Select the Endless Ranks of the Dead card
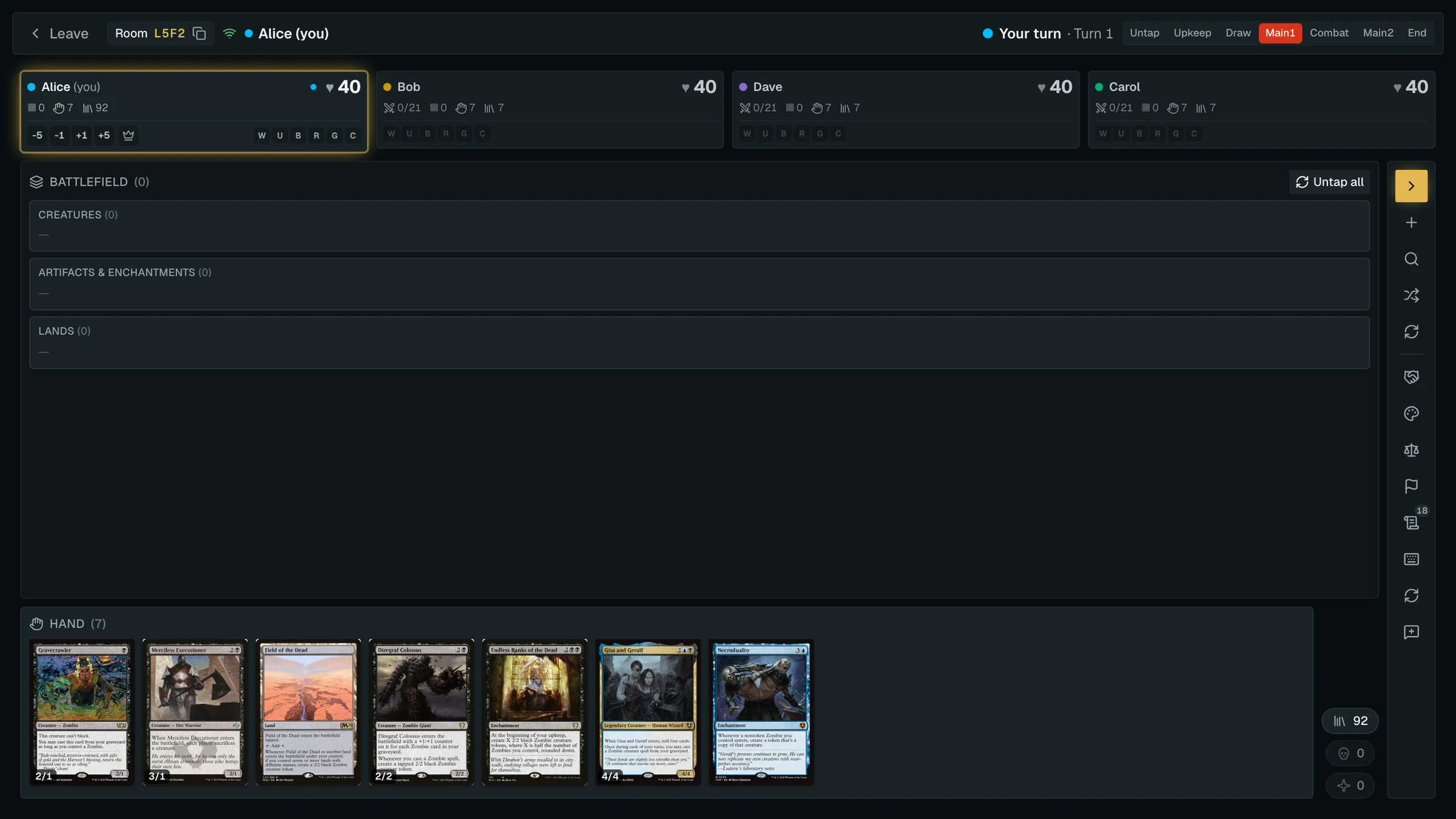Image resolution: width=1456 pixels, height=819 pixels. coord(534,712)
